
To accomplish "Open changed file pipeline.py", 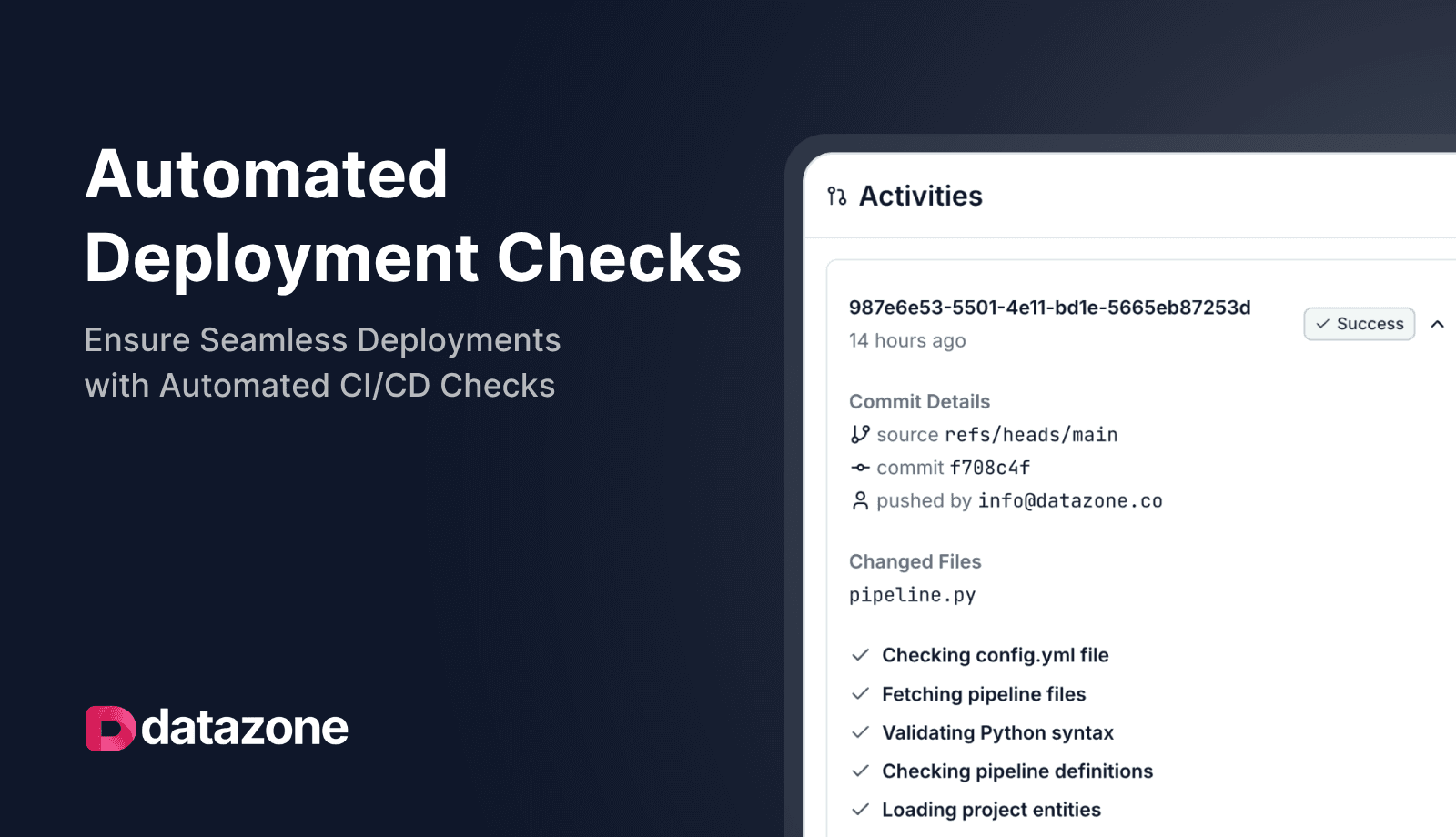I will point(912,595).
